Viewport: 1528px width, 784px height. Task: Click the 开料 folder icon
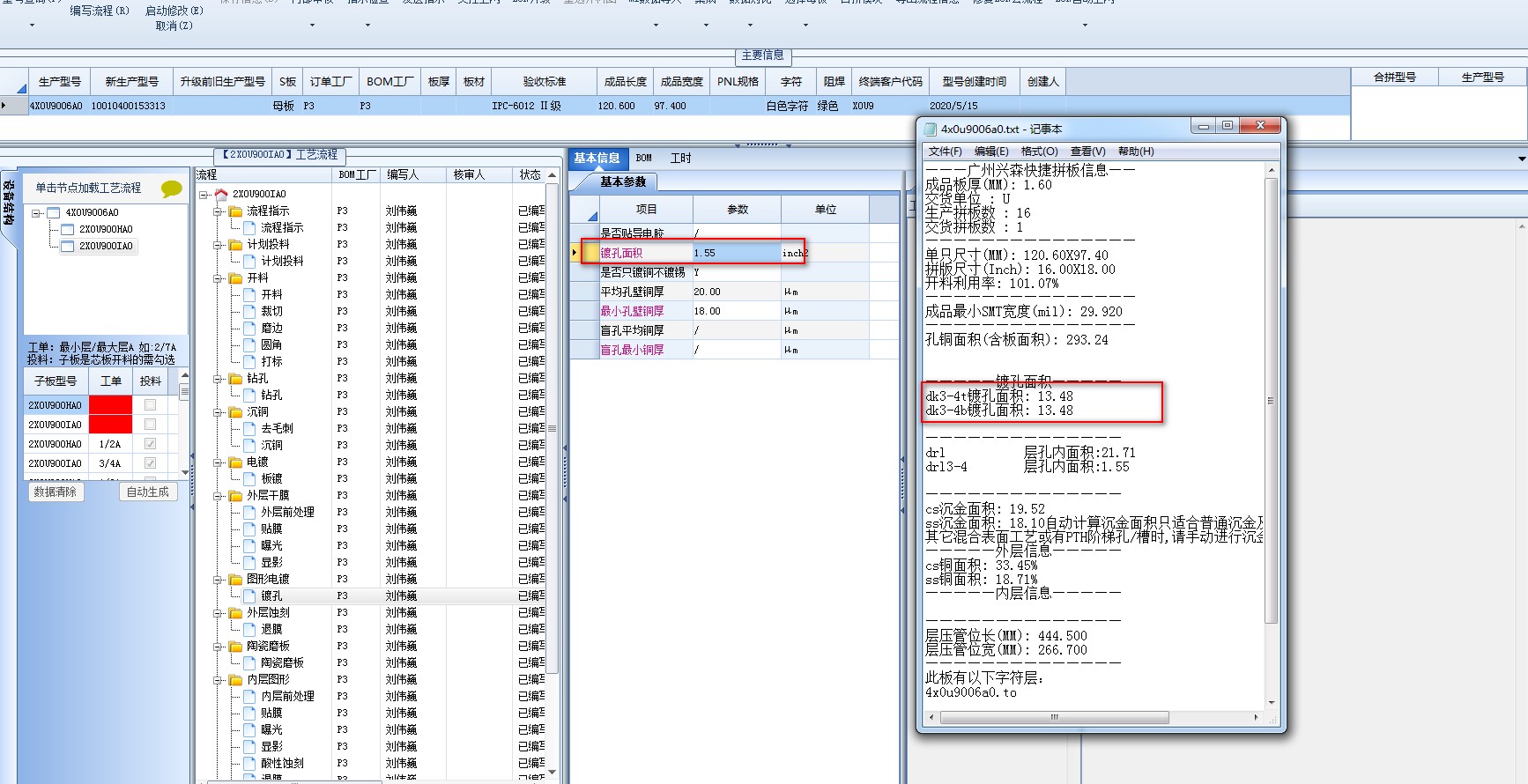(x=235, y=277)
